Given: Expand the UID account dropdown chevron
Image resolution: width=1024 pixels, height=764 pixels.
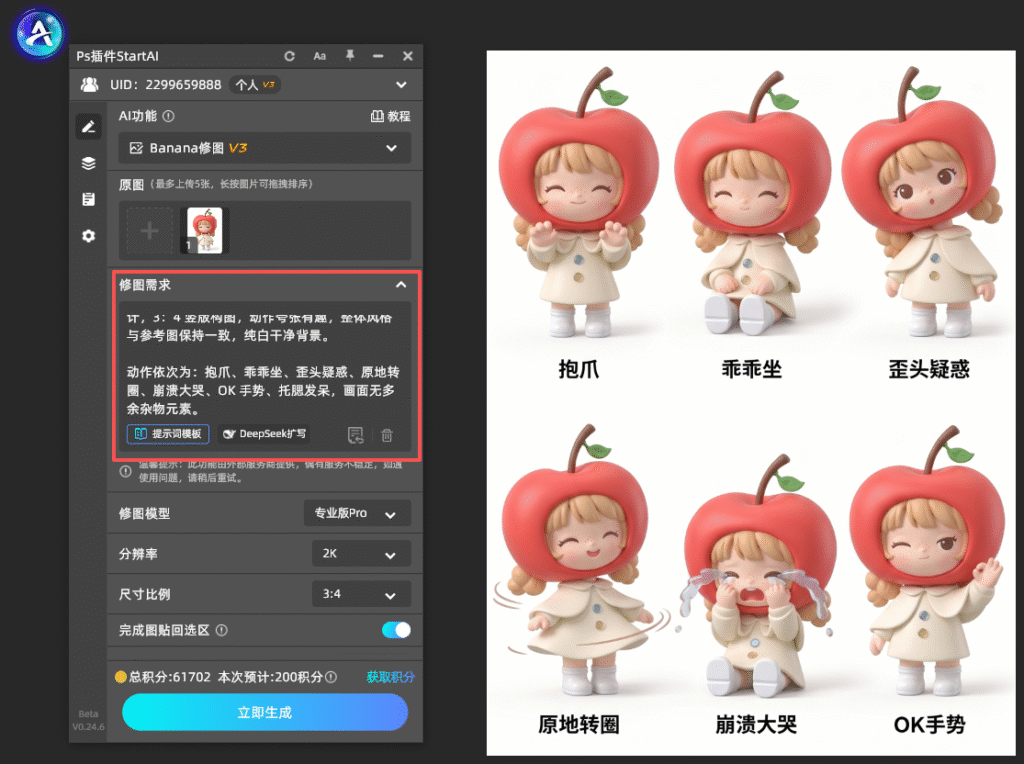Looking at the screenshot, I should tap(401, 85).
